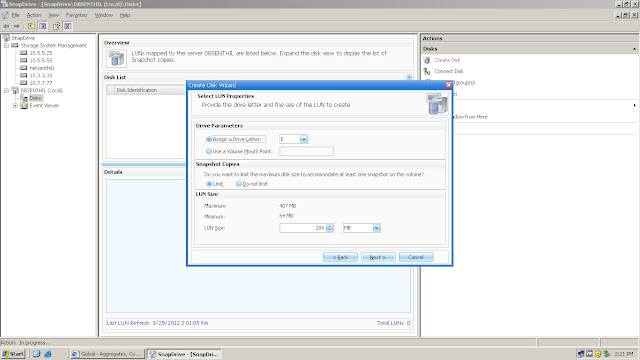Select Use a Volume Mount Point radio button
Image resolution: width=640 pixels, height=360 pixels.
pos(209,151)
